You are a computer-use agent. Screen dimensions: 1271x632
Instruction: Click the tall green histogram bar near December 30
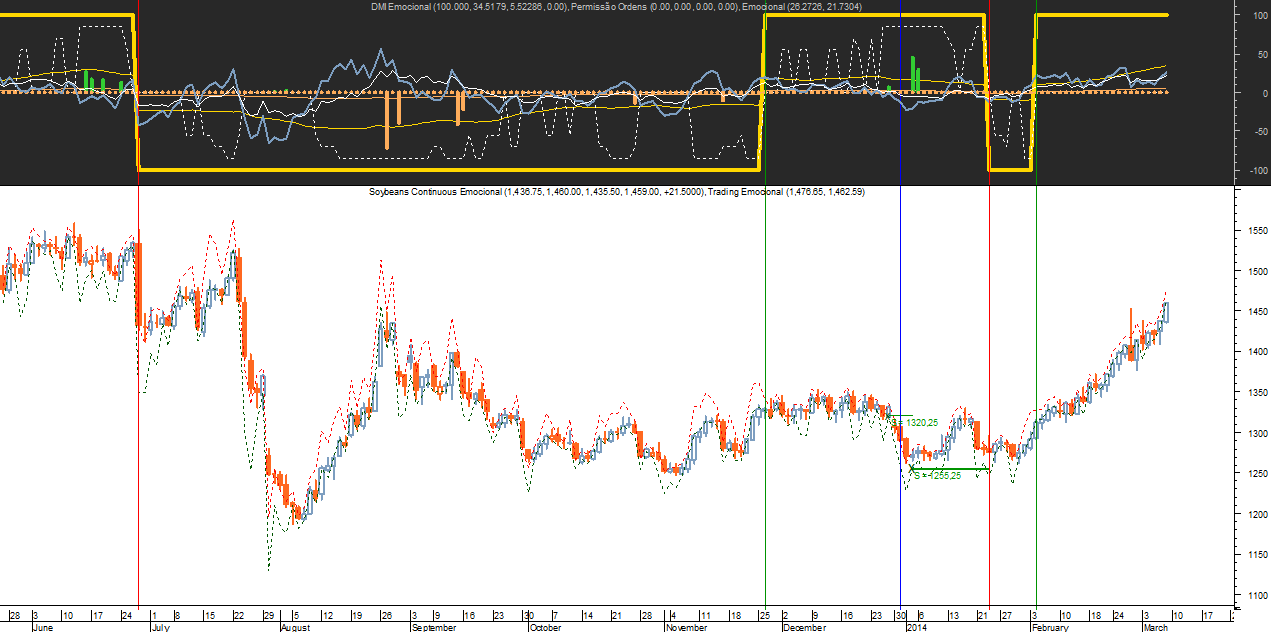click(x=914, y=74)
